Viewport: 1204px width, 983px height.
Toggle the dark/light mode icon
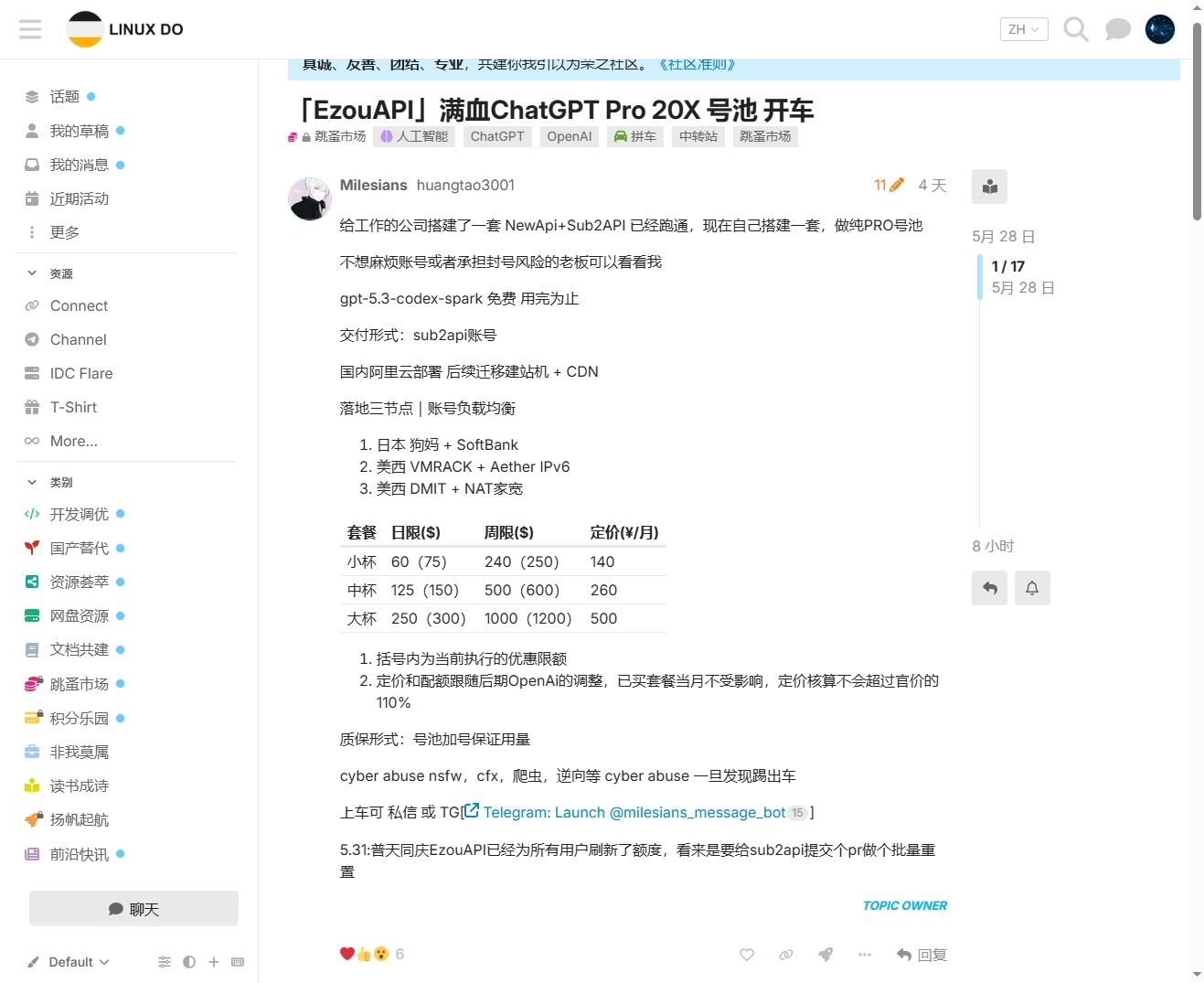coord(189,962)
